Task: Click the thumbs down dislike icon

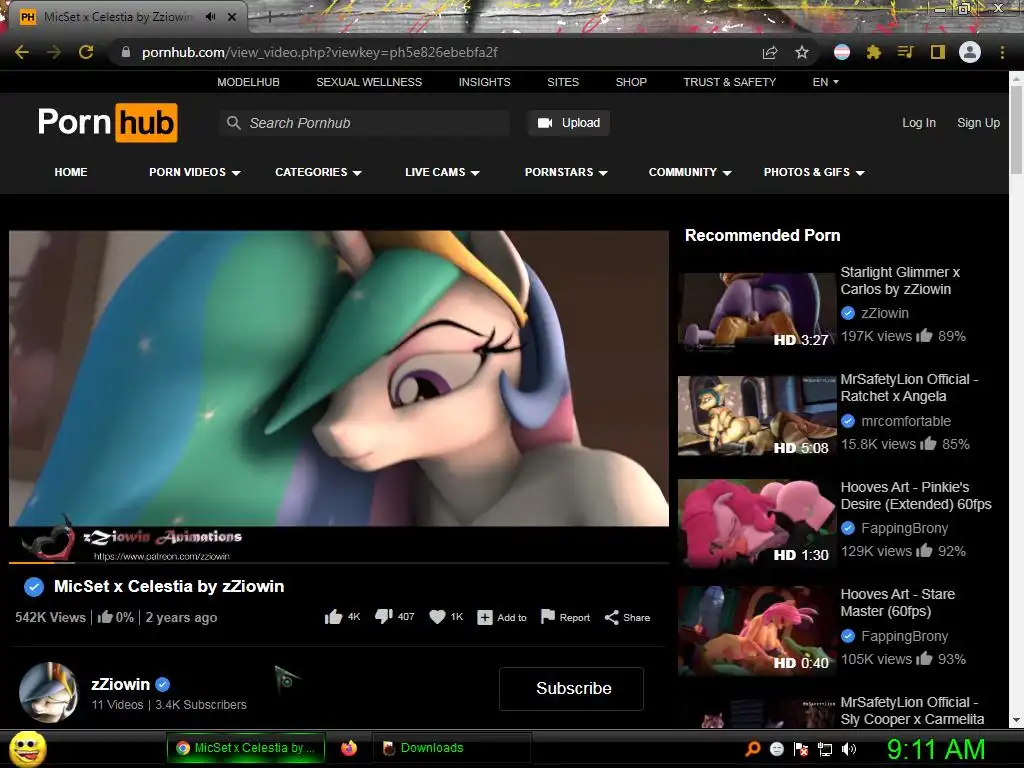Action: click(384, 617)
